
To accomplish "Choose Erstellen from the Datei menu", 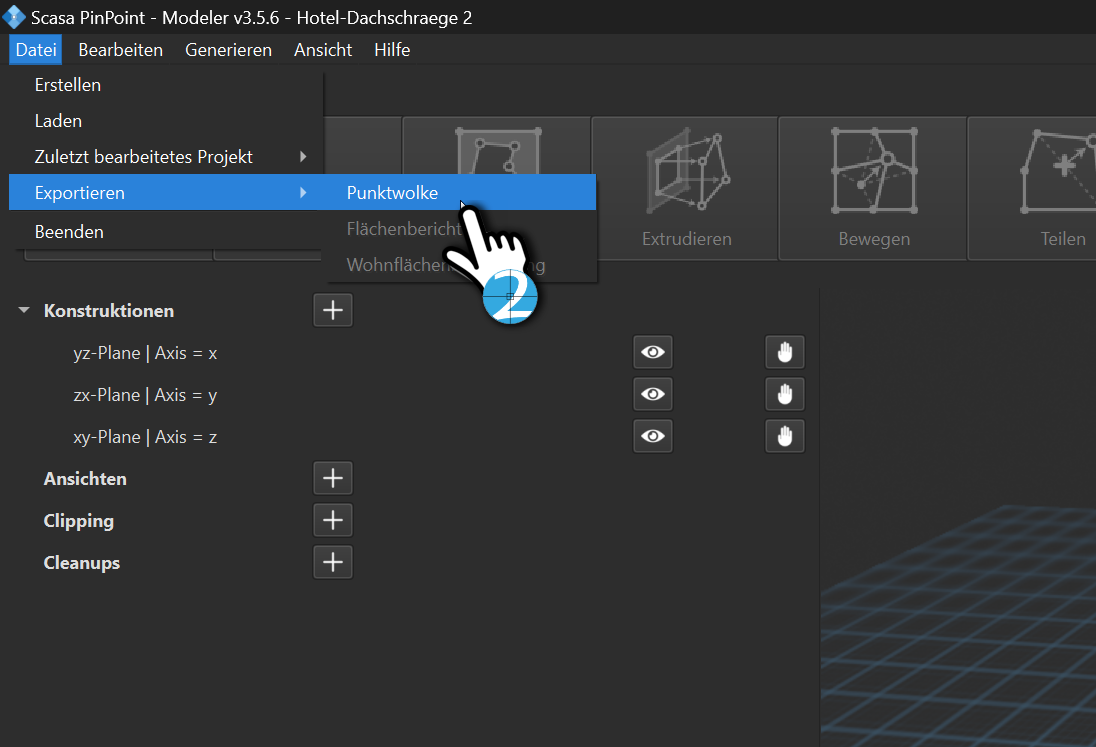I will click(x=166, y=85).
